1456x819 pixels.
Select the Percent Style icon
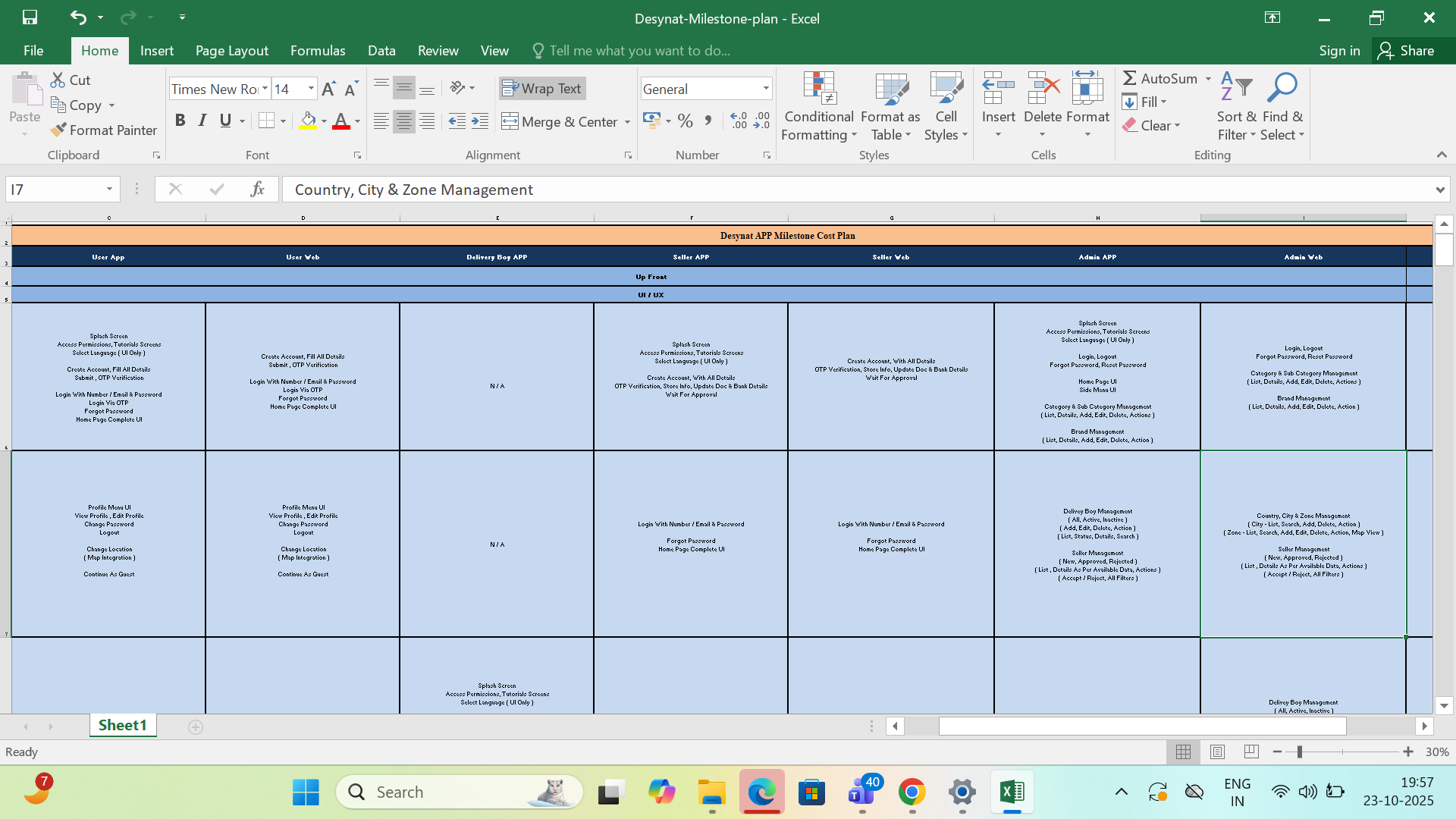pyautogui.click(x=686, y=121)
